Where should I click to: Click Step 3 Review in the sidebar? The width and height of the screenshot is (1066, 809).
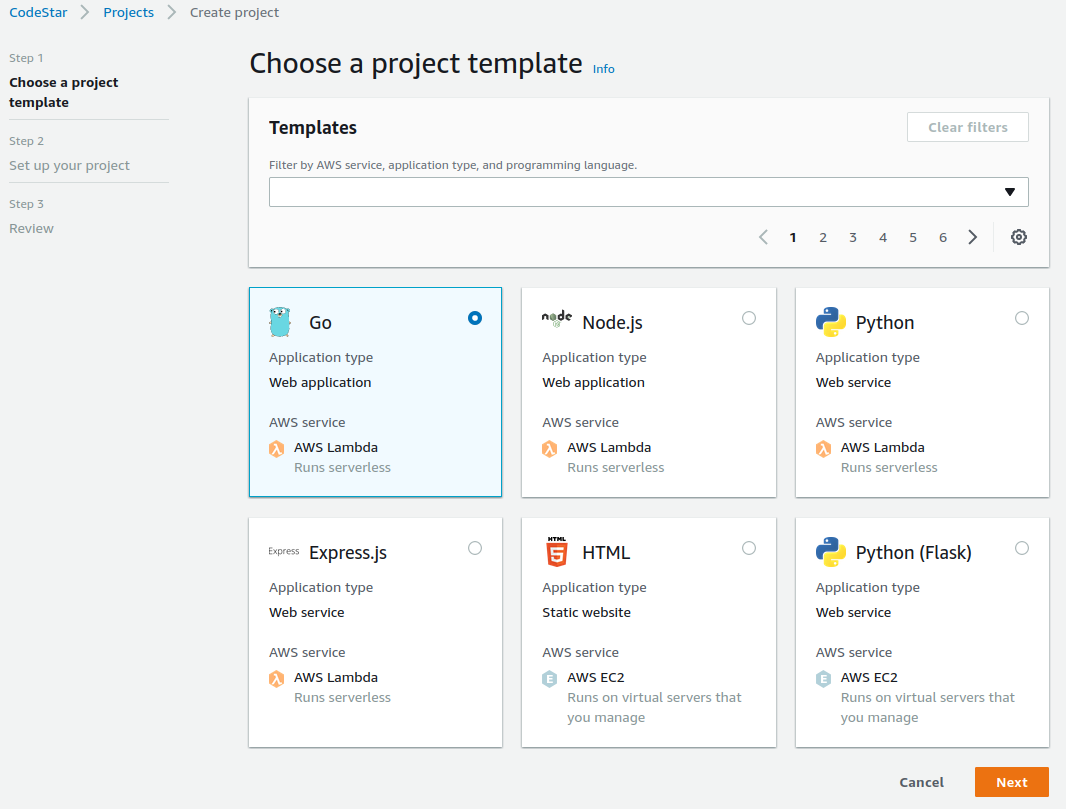pyautogui.click(x=31, y=228)
